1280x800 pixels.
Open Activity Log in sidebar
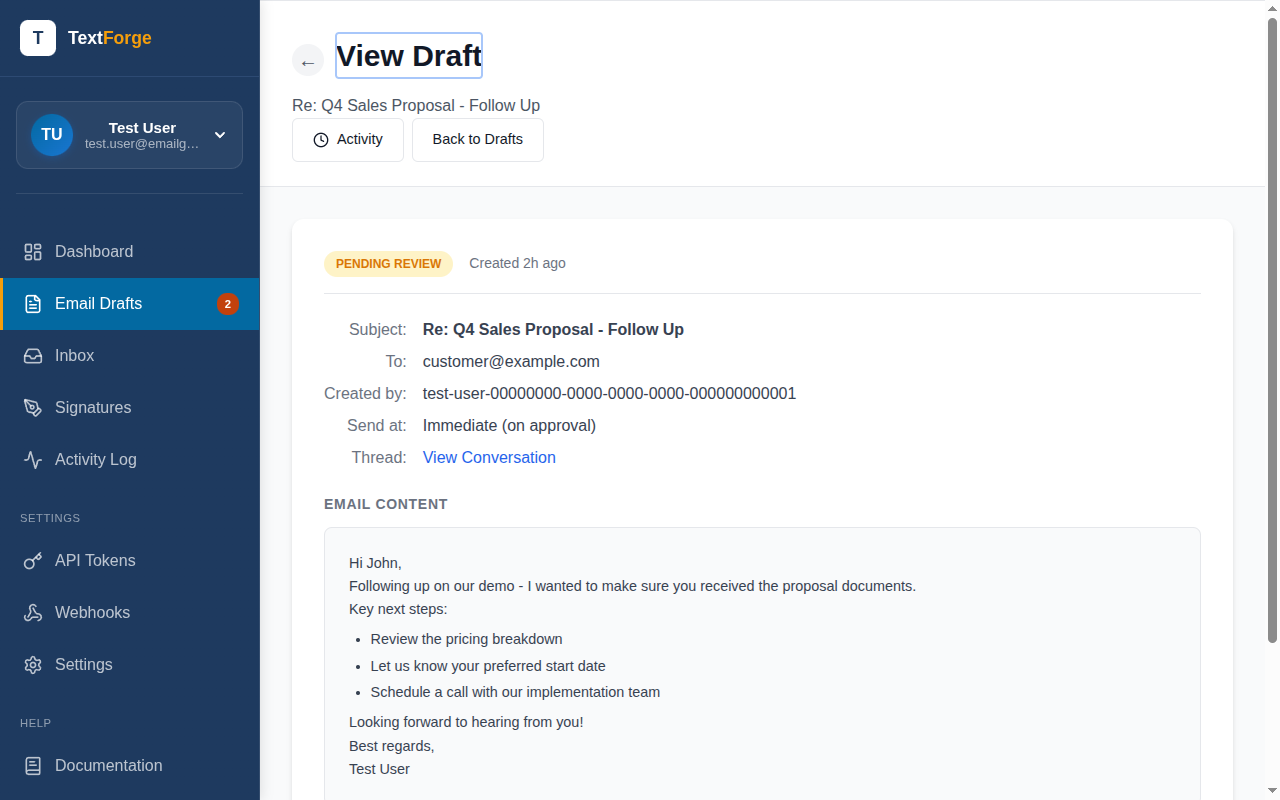click(130, 460)
